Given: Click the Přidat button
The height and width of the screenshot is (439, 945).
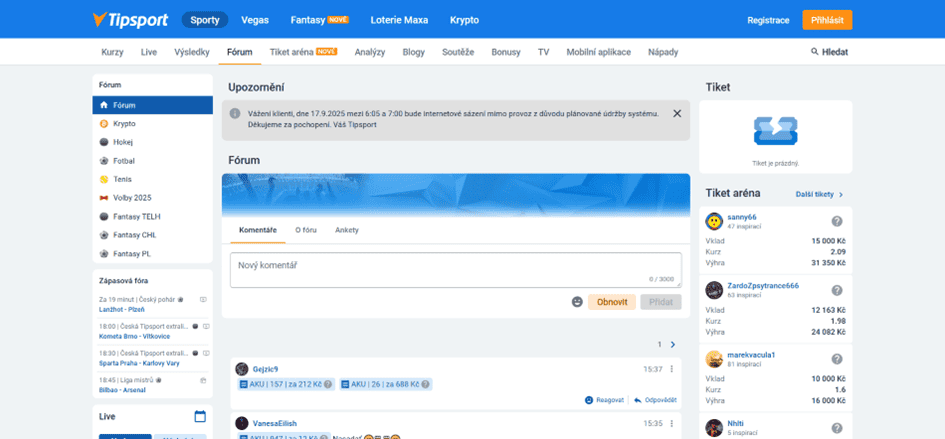Looking at the screenshot, I should click(661, 302).
